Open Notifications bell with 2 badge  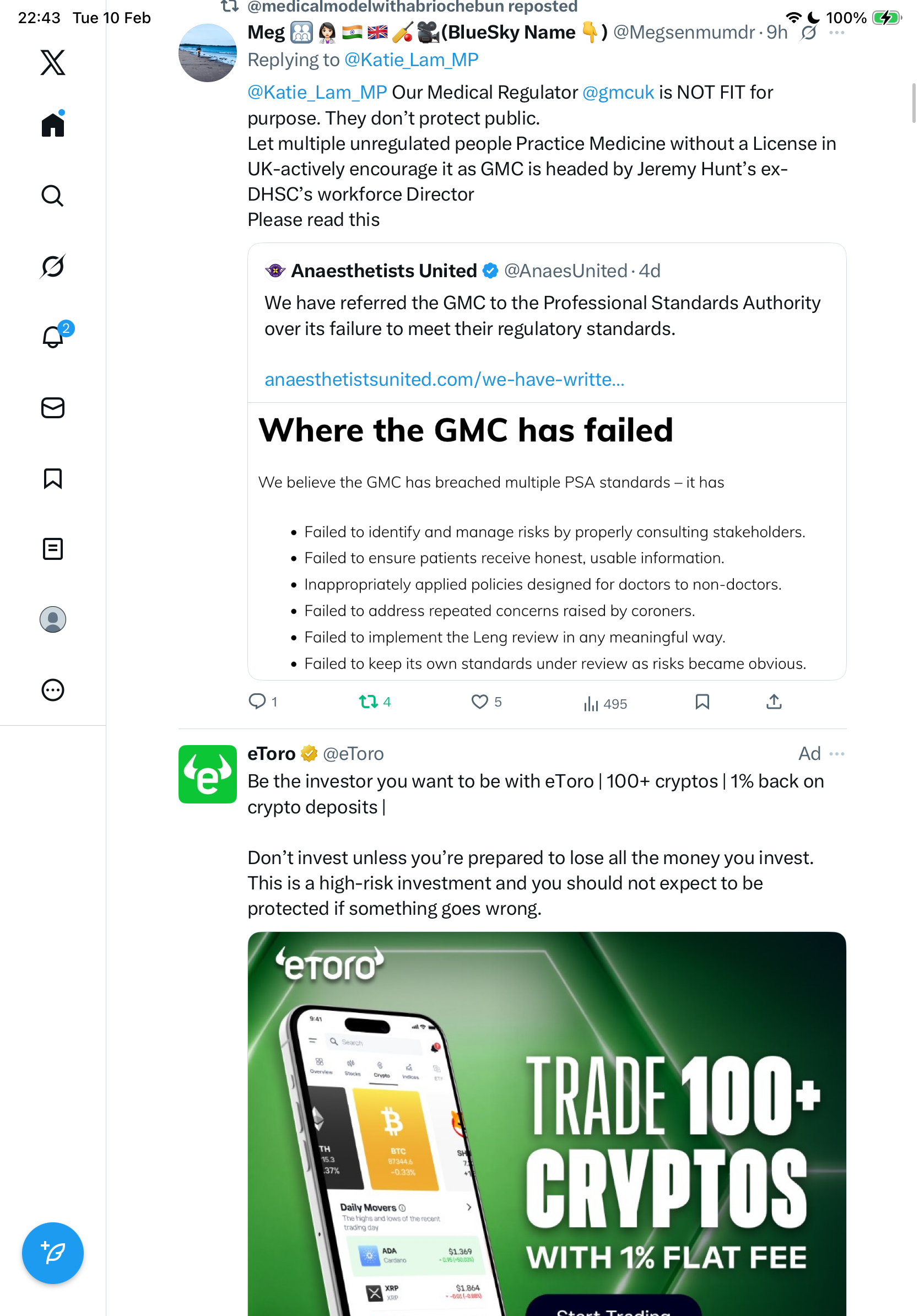tap(53, 337)
